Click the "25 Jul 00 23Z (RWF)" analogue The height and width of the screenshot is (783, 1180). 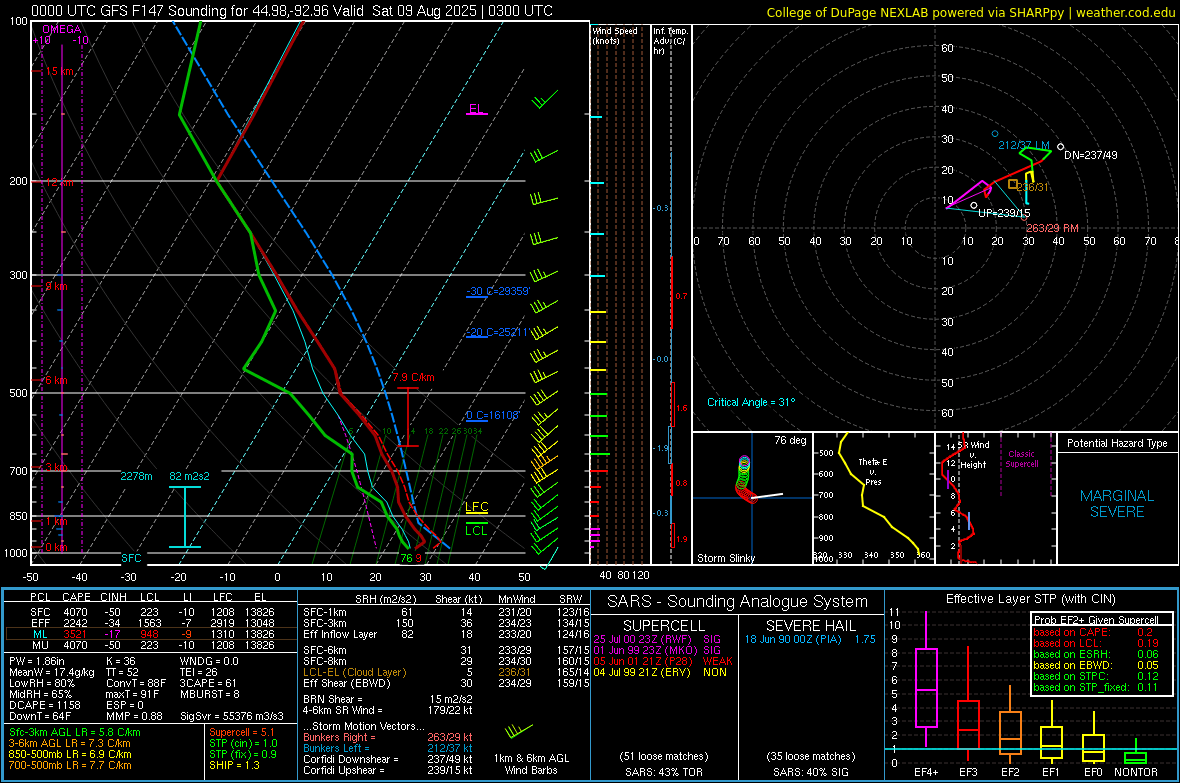642,639
